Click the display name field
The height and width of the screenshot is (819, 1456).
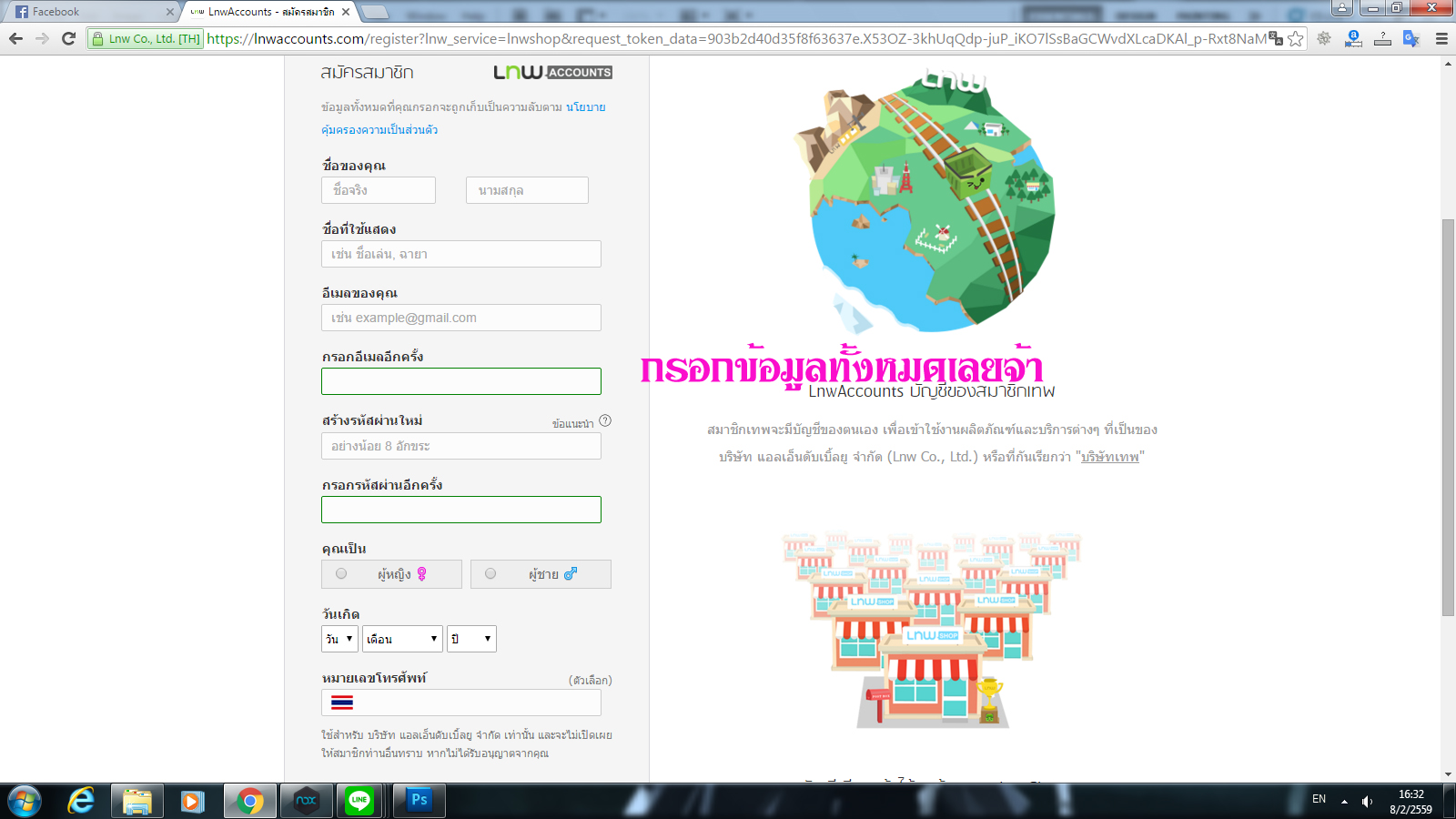[461, 254]
